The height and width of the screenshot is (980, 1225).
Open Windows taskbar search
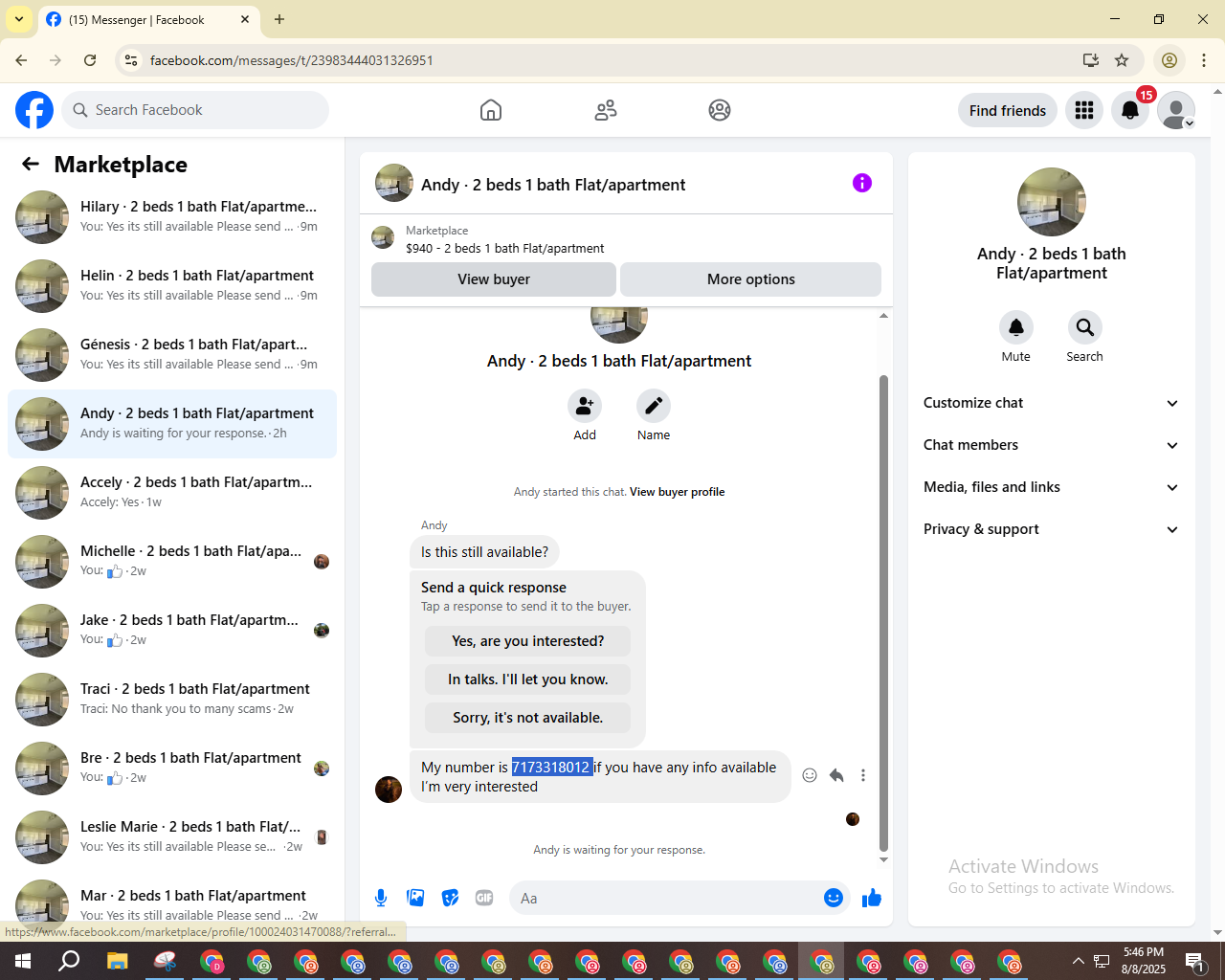pyautogui.click(x=69, y=961)
